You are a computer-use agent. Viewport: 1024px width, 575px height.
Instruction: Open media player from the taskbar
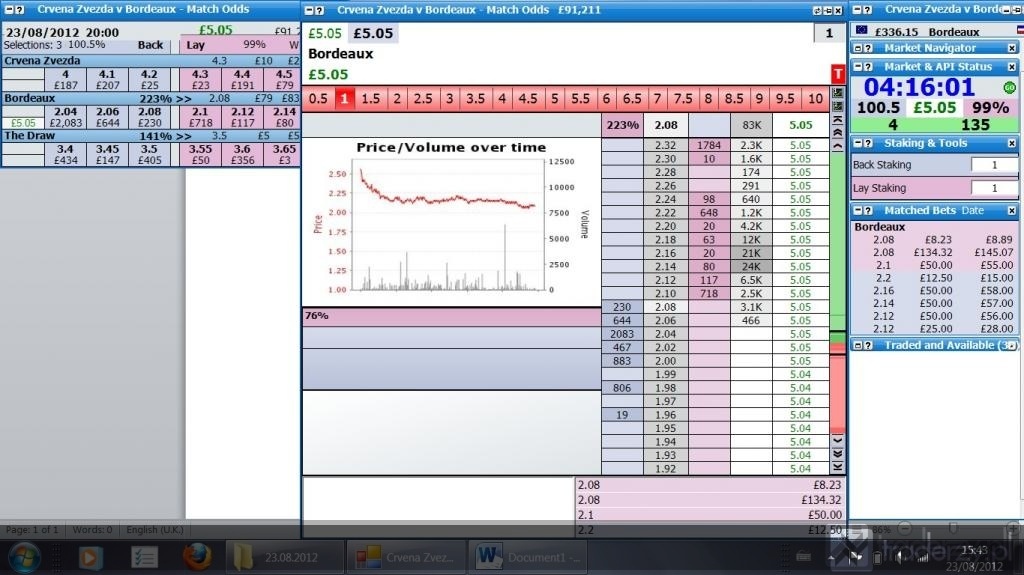pos(90,557)
